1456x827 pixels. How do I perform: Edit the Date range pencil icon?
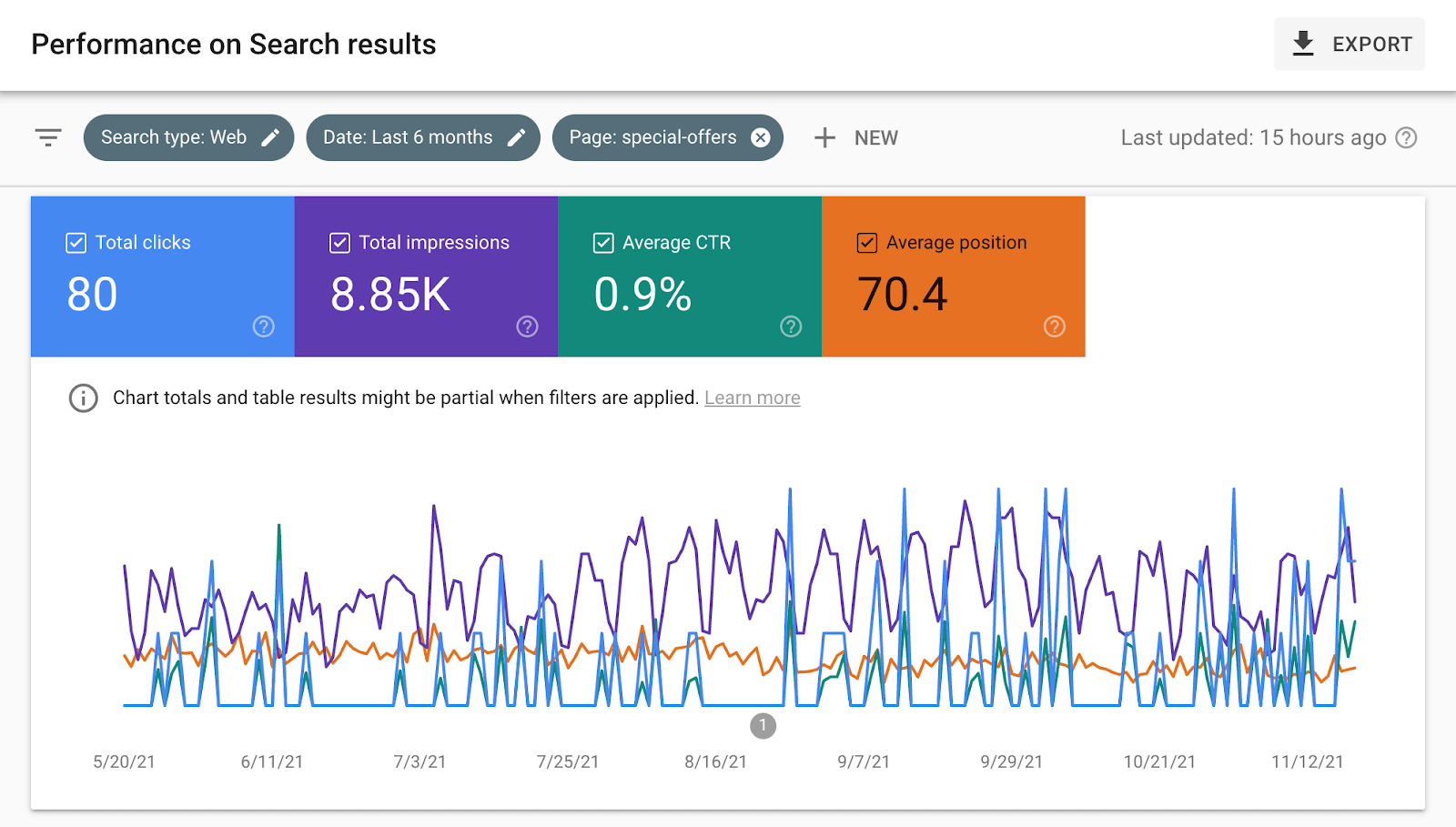pos(517,137)
